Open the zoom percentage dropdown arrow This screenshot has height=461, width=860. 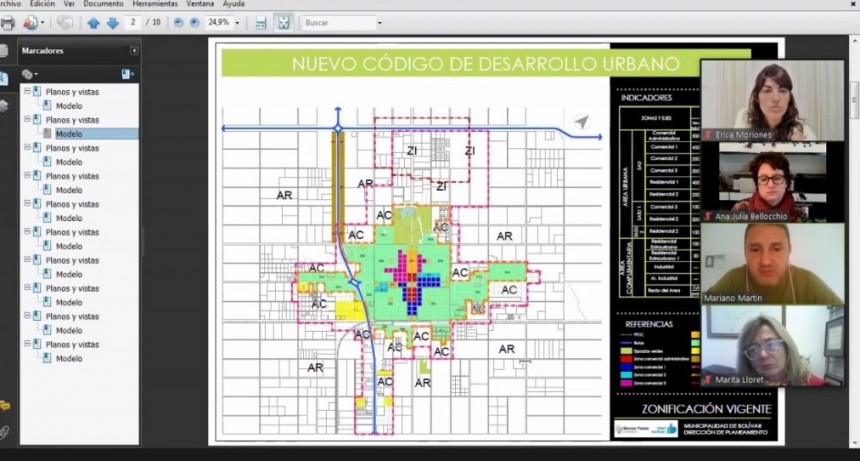pyautogui.click(x=238, y=22)
